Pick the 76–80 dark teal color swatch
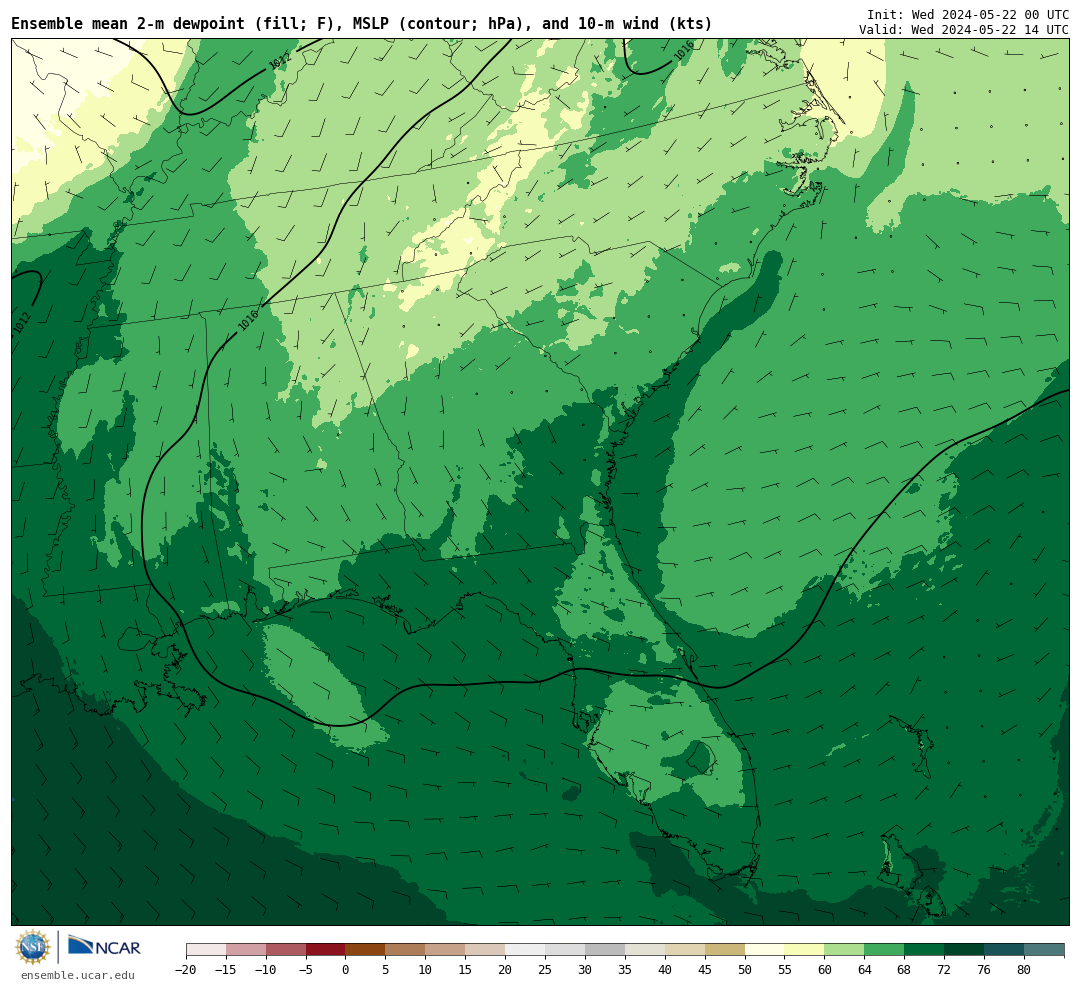The height and width of the screenshot is (988, 1080). [x=1004, y=950]
